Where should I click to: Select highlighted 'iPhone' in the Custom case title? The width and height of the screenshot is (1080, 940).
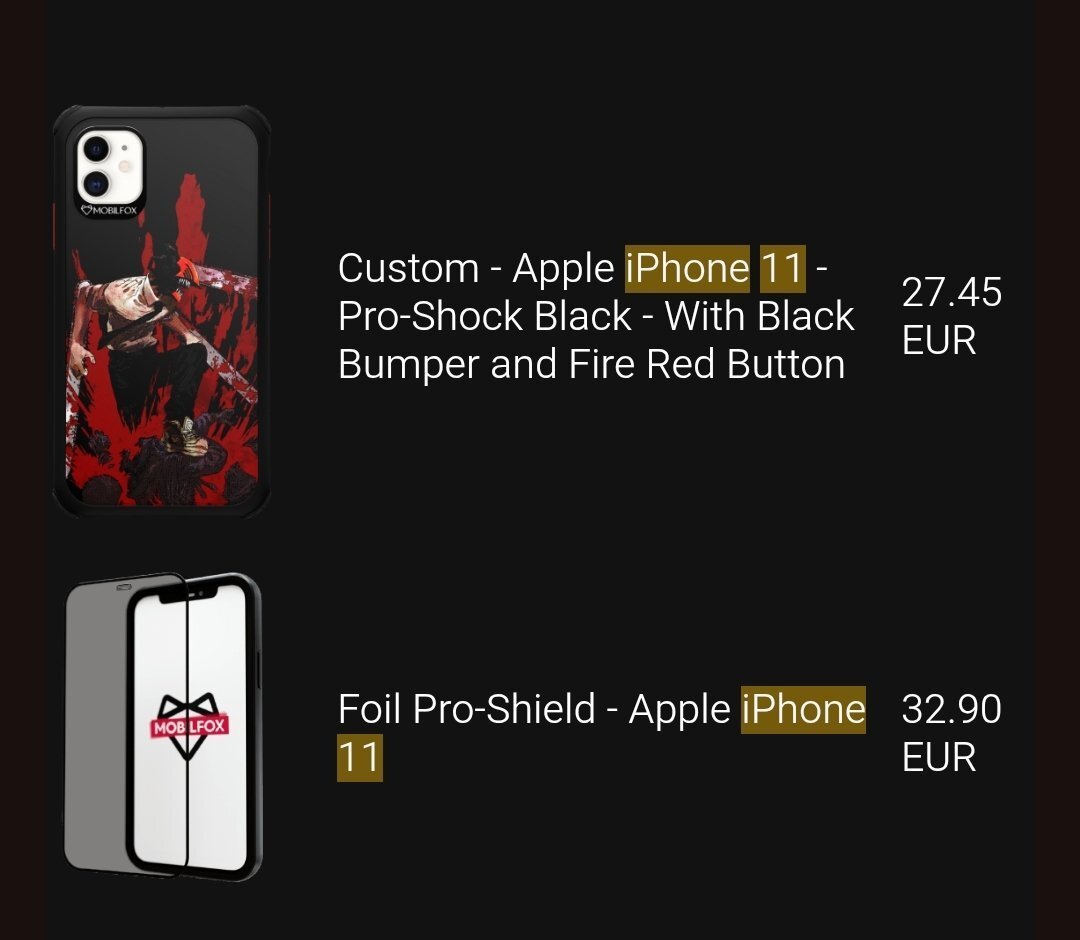click(687, 269)
